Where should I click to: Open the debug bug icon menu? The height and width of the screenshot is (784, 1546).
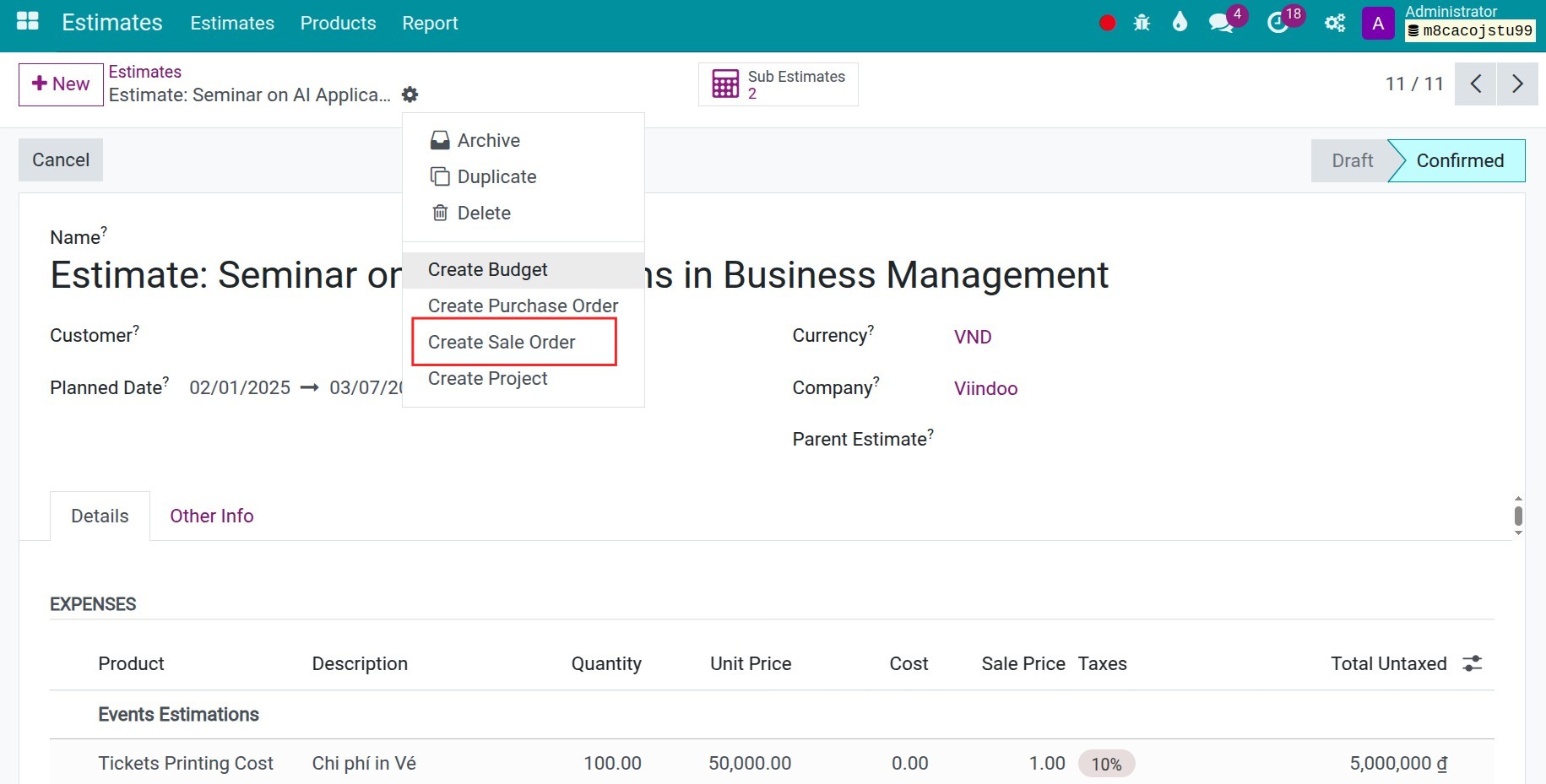[x=1142, y=23]
